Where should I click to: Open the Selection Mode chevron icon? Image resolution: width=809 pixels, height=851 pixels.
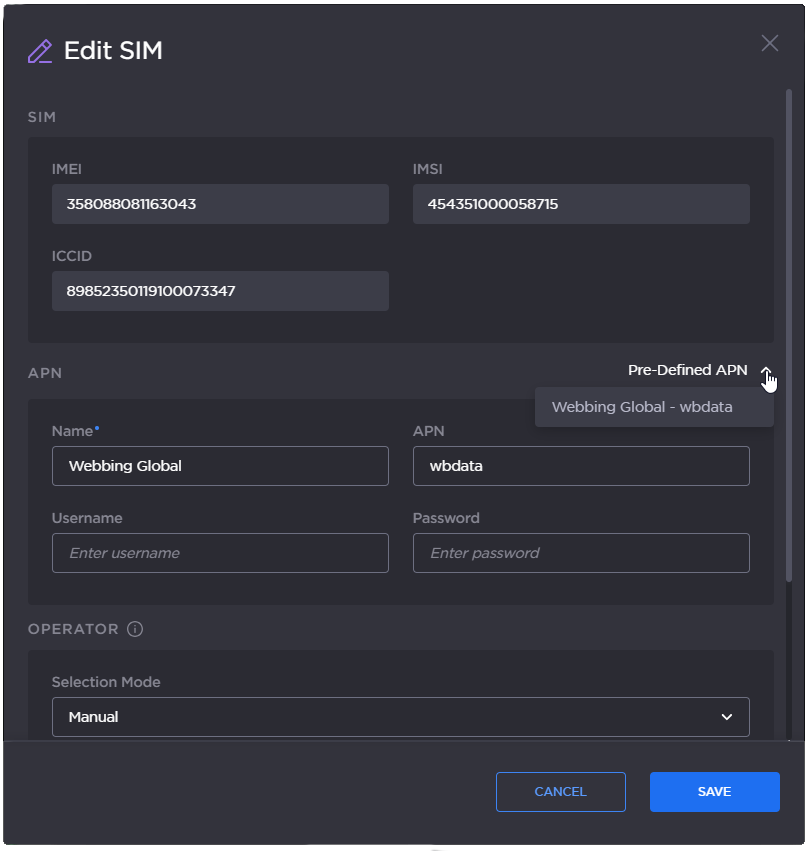click(727, 717)
